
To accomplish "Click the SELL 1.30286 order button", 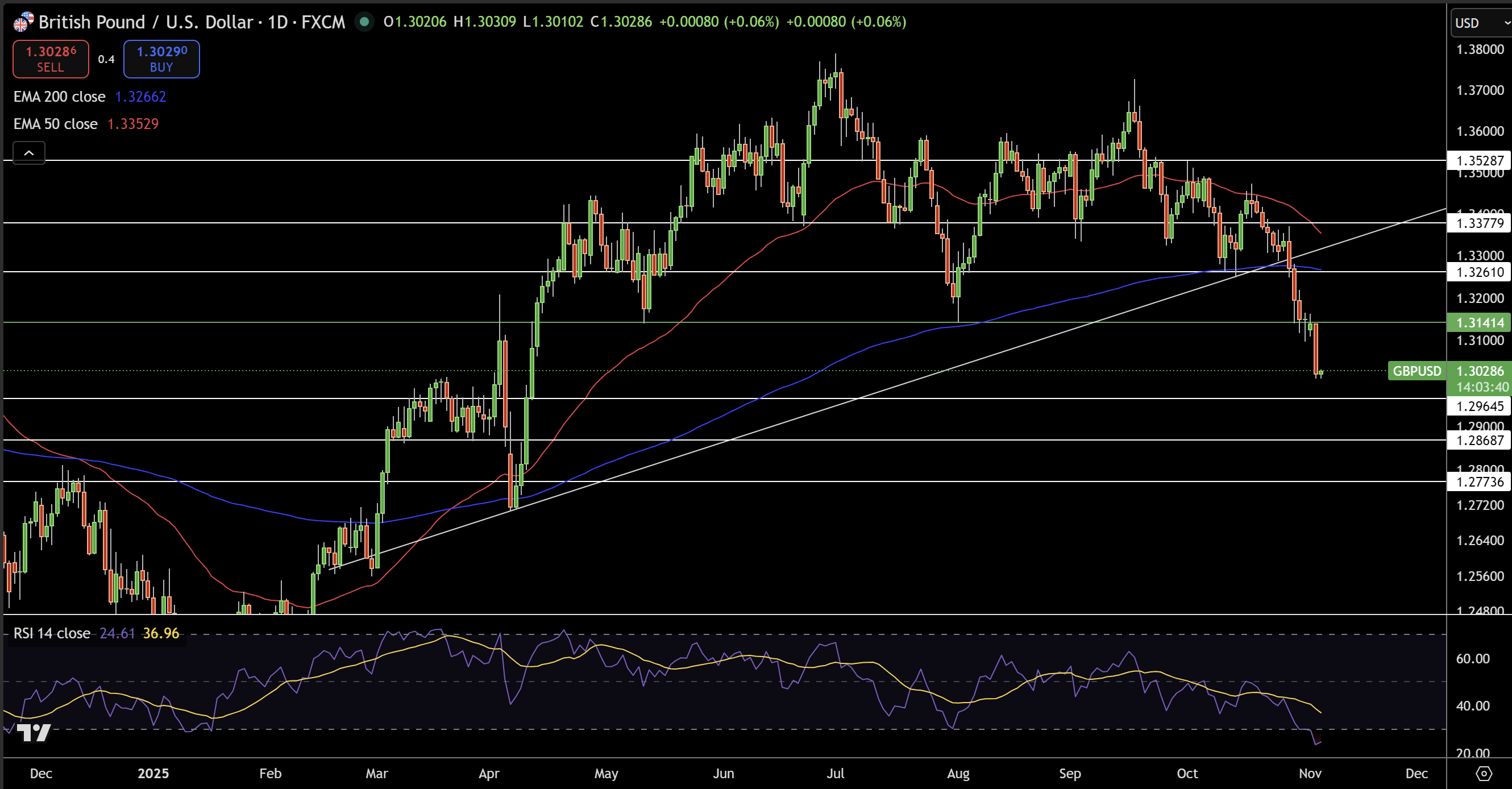I will coord(50,59).
